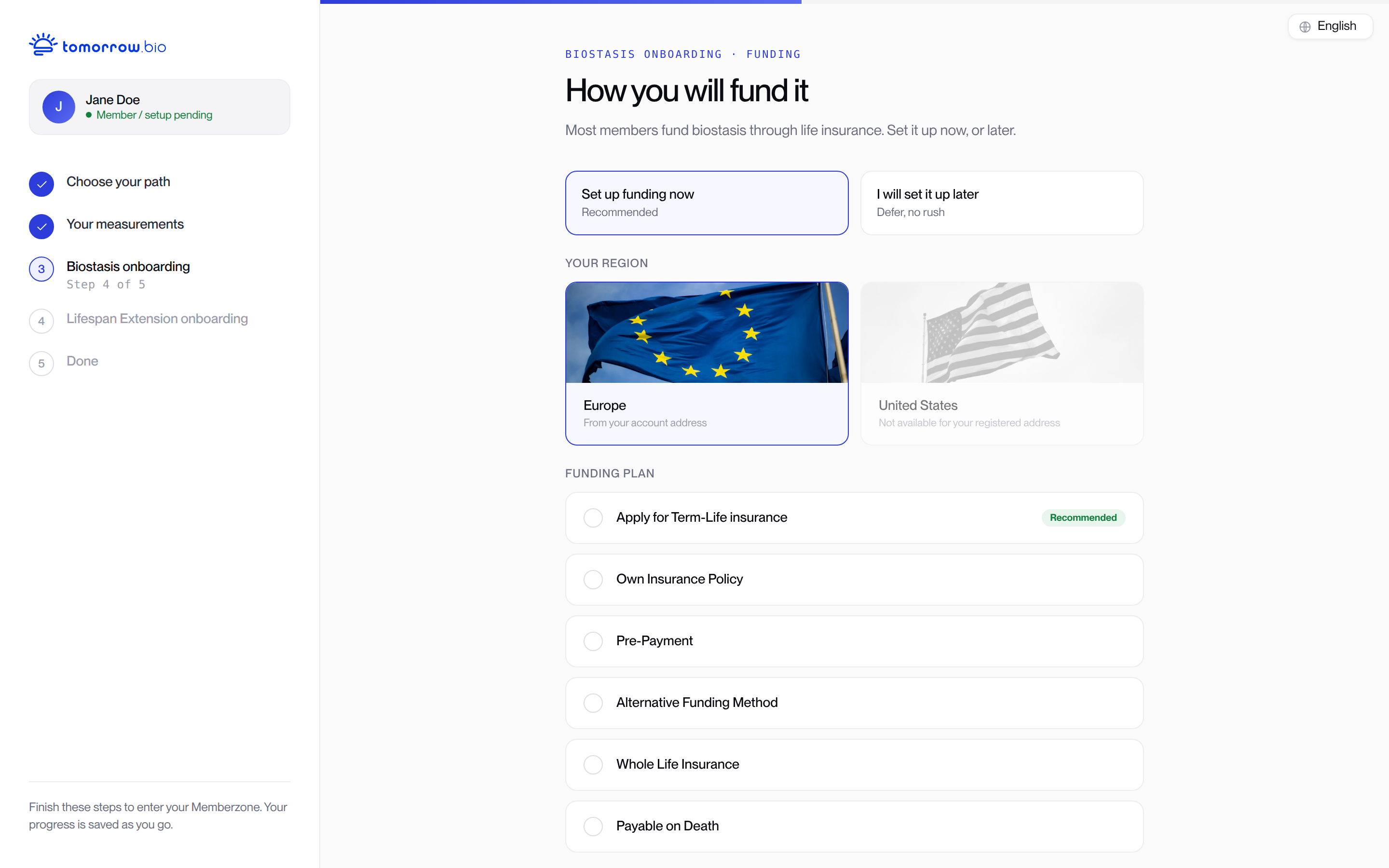Viewport: 1389px width, 868px height.
Task: Select Payable on Death radio button
Action: click(593, 826)
